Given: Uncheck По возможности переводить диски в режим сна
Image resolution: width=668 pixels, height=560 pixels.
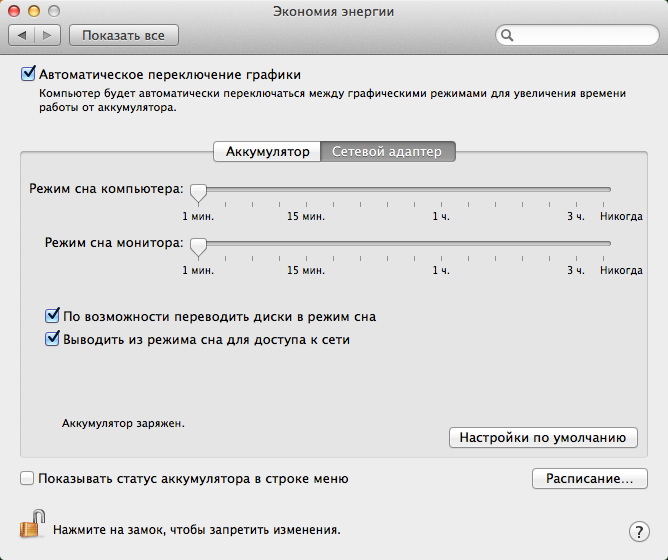Looking at the screenshot, I should 53,316.
